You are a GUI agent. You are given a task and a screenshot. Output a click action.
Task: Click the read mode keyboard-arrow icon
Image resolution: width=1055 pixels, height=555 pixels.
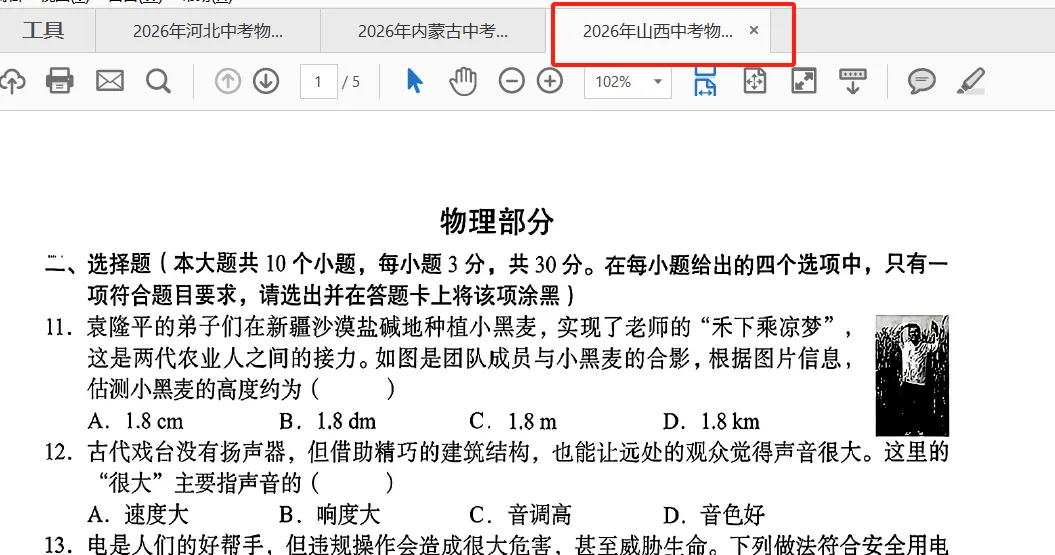click(x=852, y=81)
